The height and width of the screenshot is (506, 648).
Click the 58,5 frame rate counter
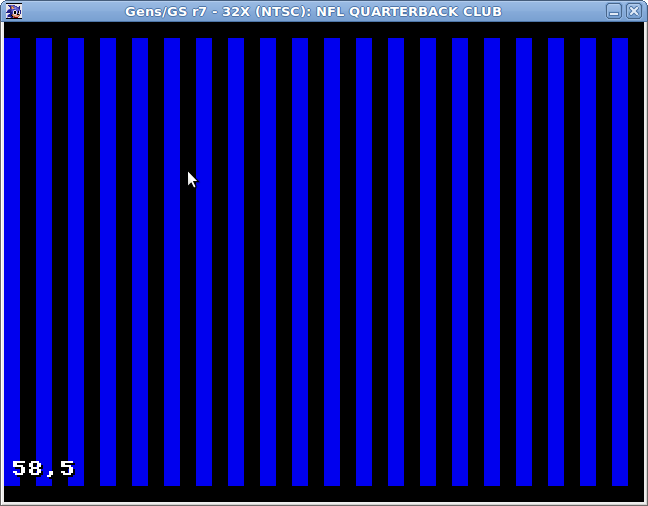(43, 468)
